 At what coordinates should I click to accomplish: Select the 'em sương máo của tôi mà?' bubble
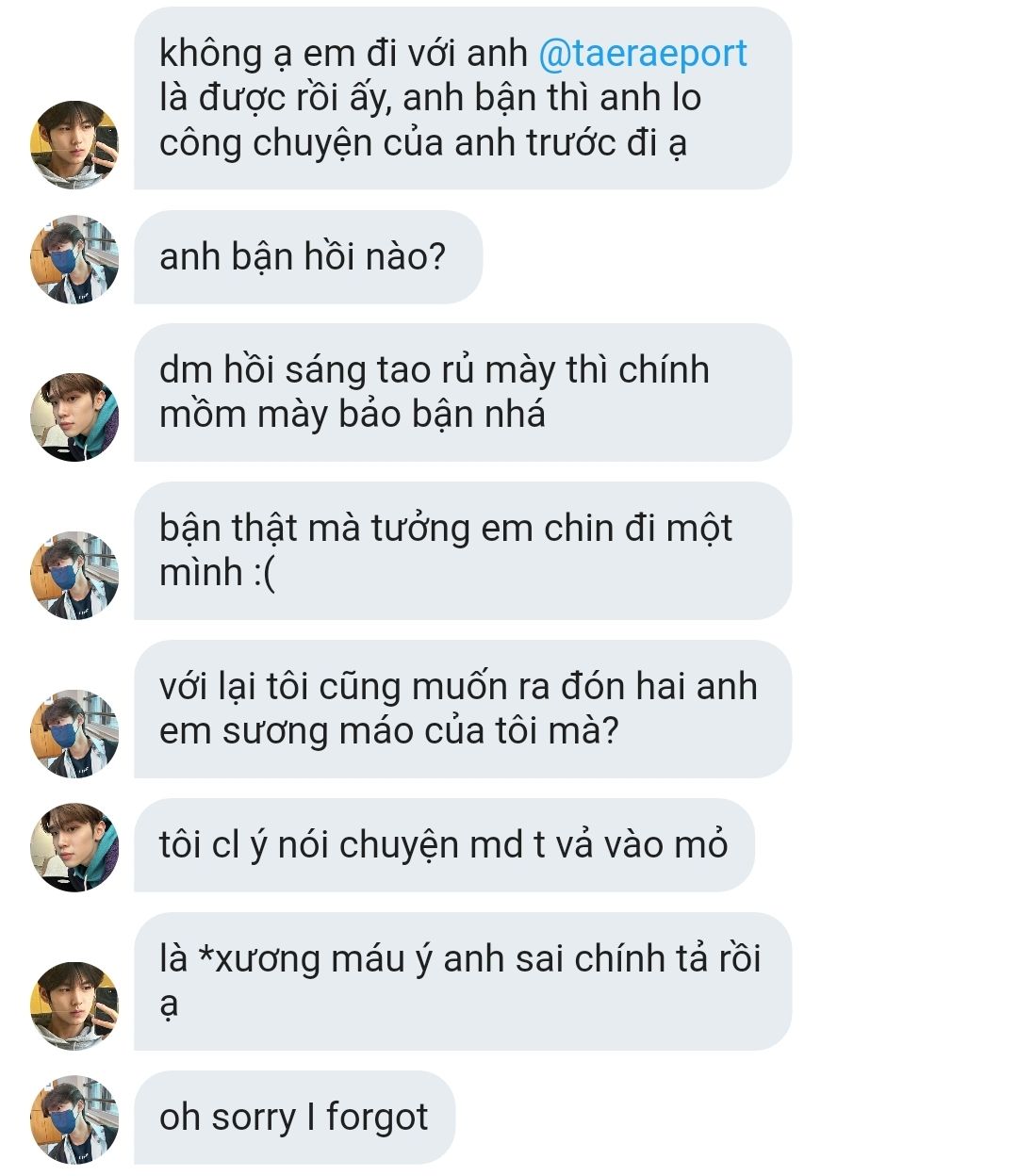pyautogui.click(x=463, y=709)
